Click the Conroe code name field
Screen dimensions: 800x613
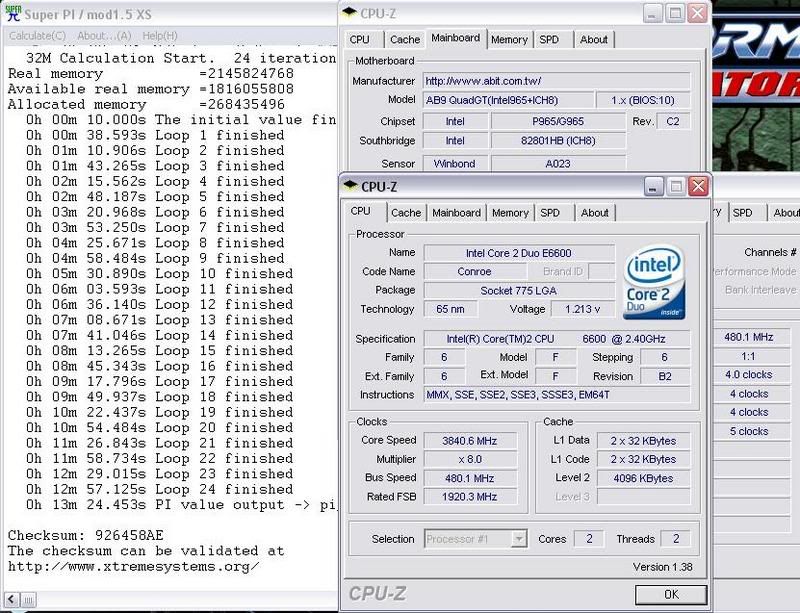tap(474, 272)
